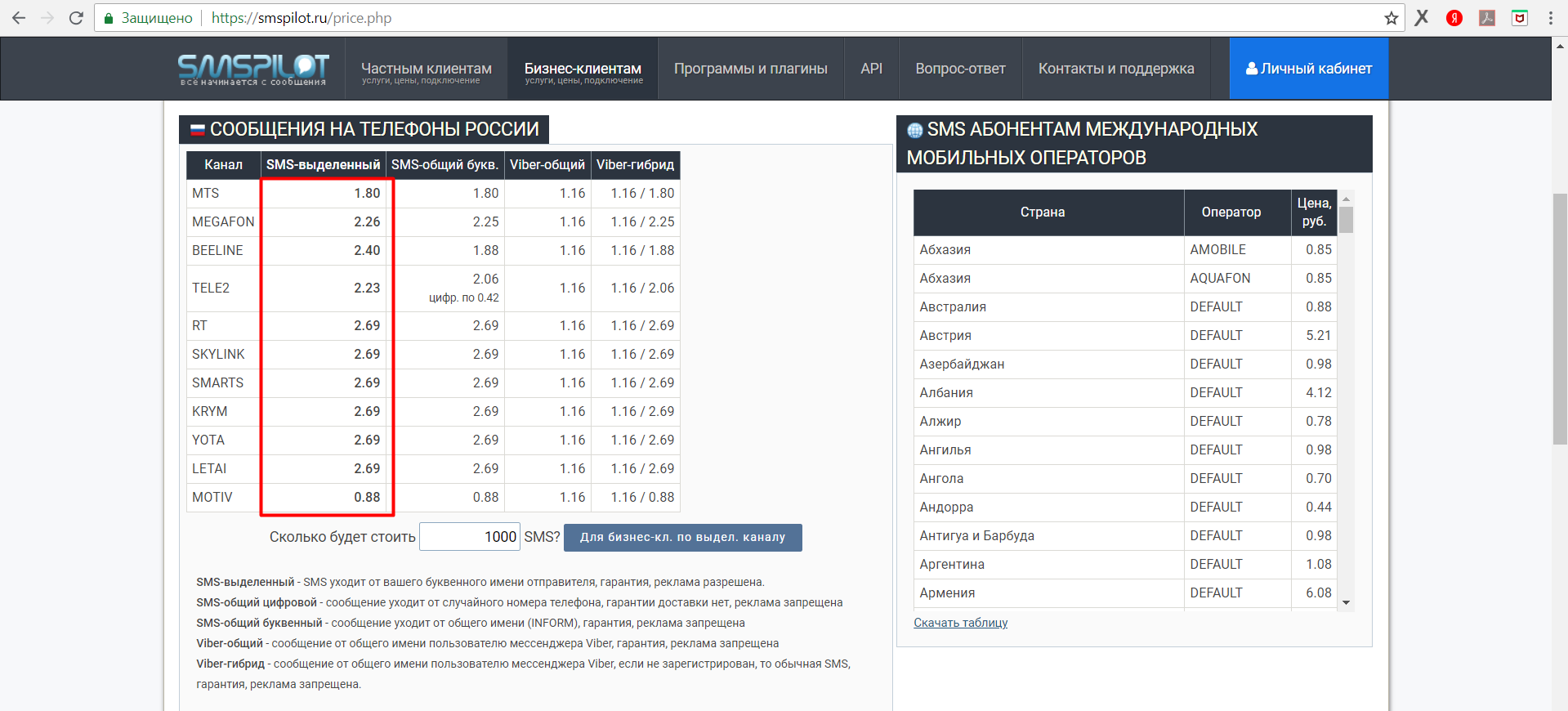Open Частным клиентам menu item
The image size is (1568, 711).
click(427, 69)
